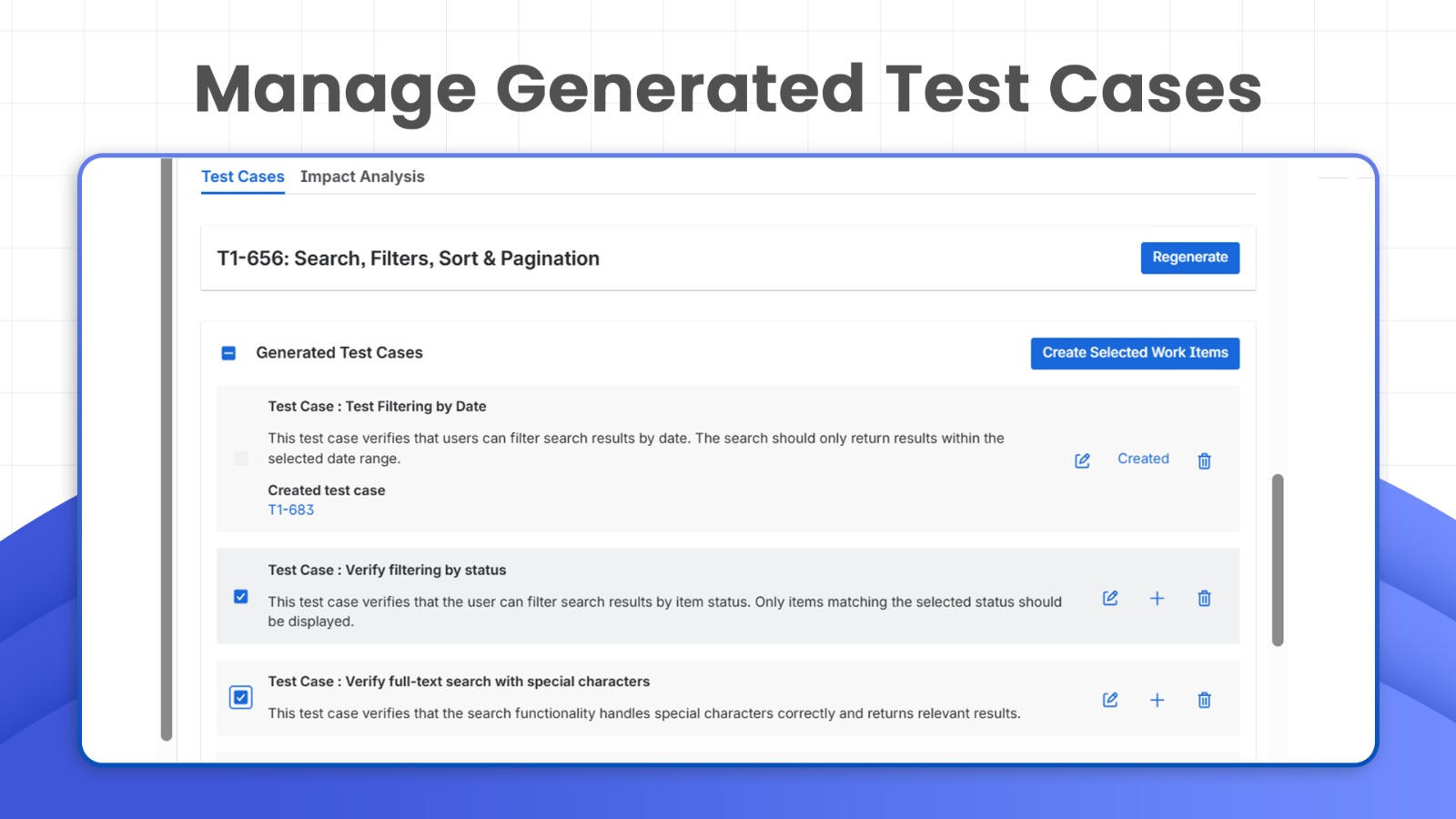Image resolution: width=1456 pixels, height=819 pixels.
Task: Click the Regenerate button
Action: pyautogui.click(x=1189, y=258)
